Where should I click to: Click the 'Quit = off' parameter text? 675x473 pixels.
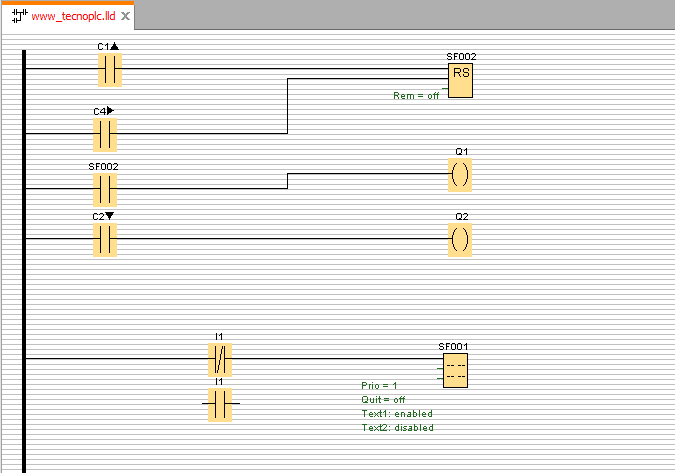[x=383, y=399]
